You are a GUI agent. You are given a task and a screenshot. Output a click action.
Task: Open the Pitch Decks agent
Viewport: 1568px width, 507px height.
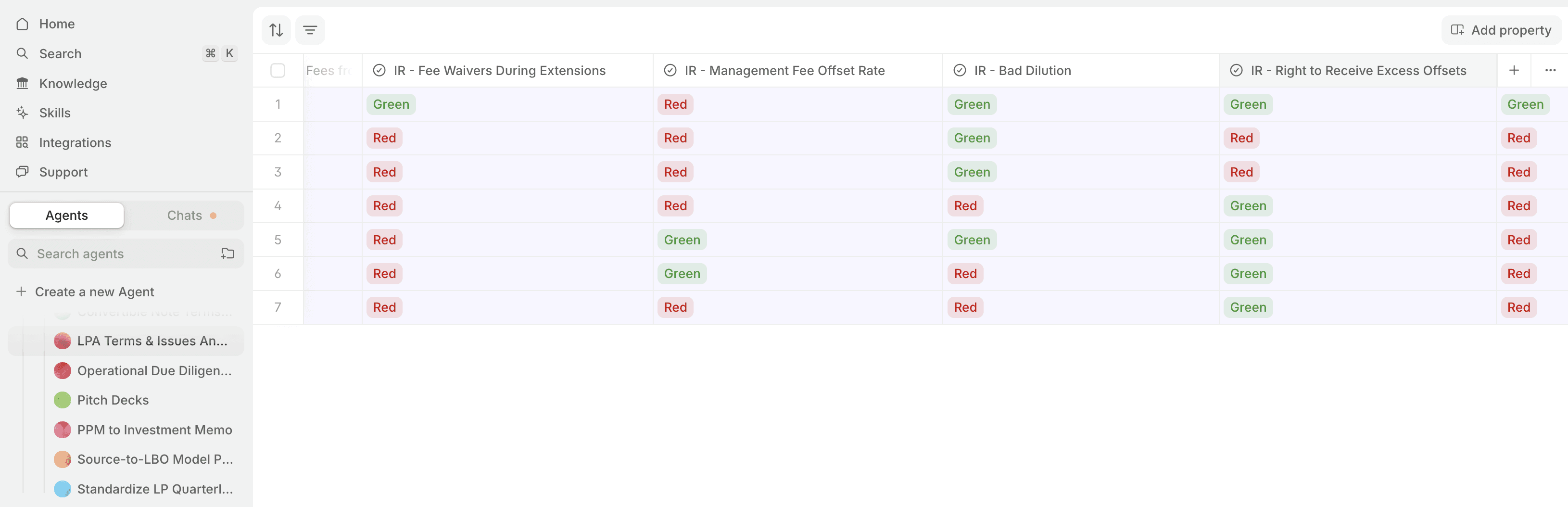(x=113, y=400)
